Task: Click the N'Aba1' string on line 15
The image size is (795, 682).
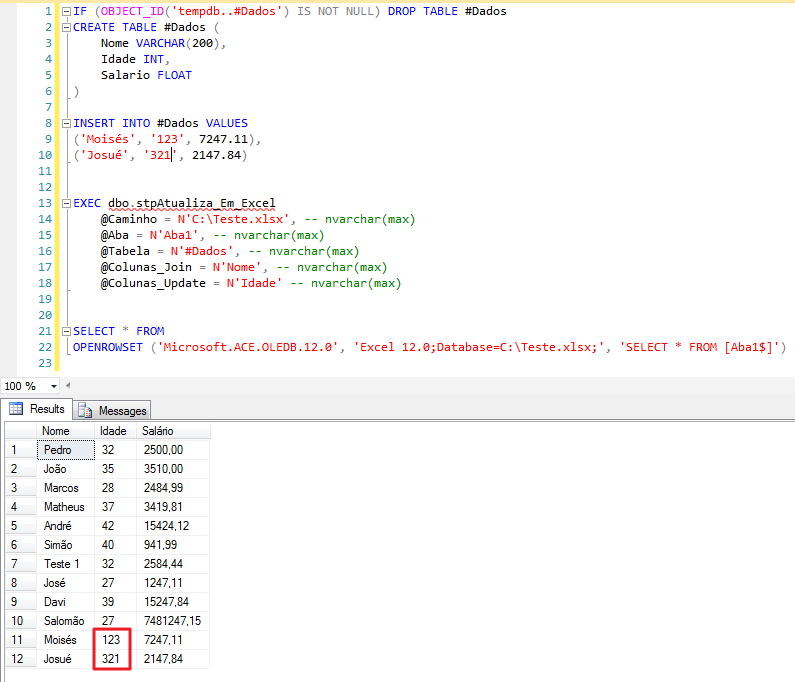Action: click(x=174, y=235)
